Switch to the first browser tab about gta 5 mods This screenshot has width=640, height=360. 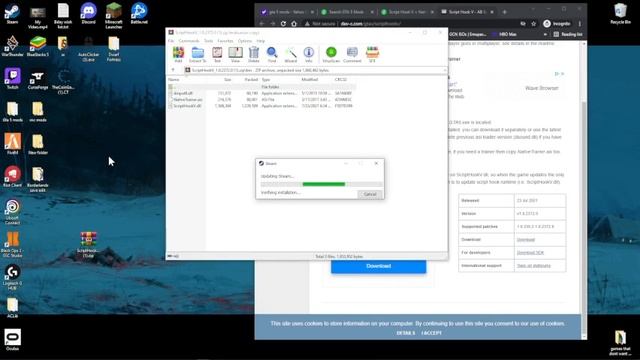click(x=287, y=12)
